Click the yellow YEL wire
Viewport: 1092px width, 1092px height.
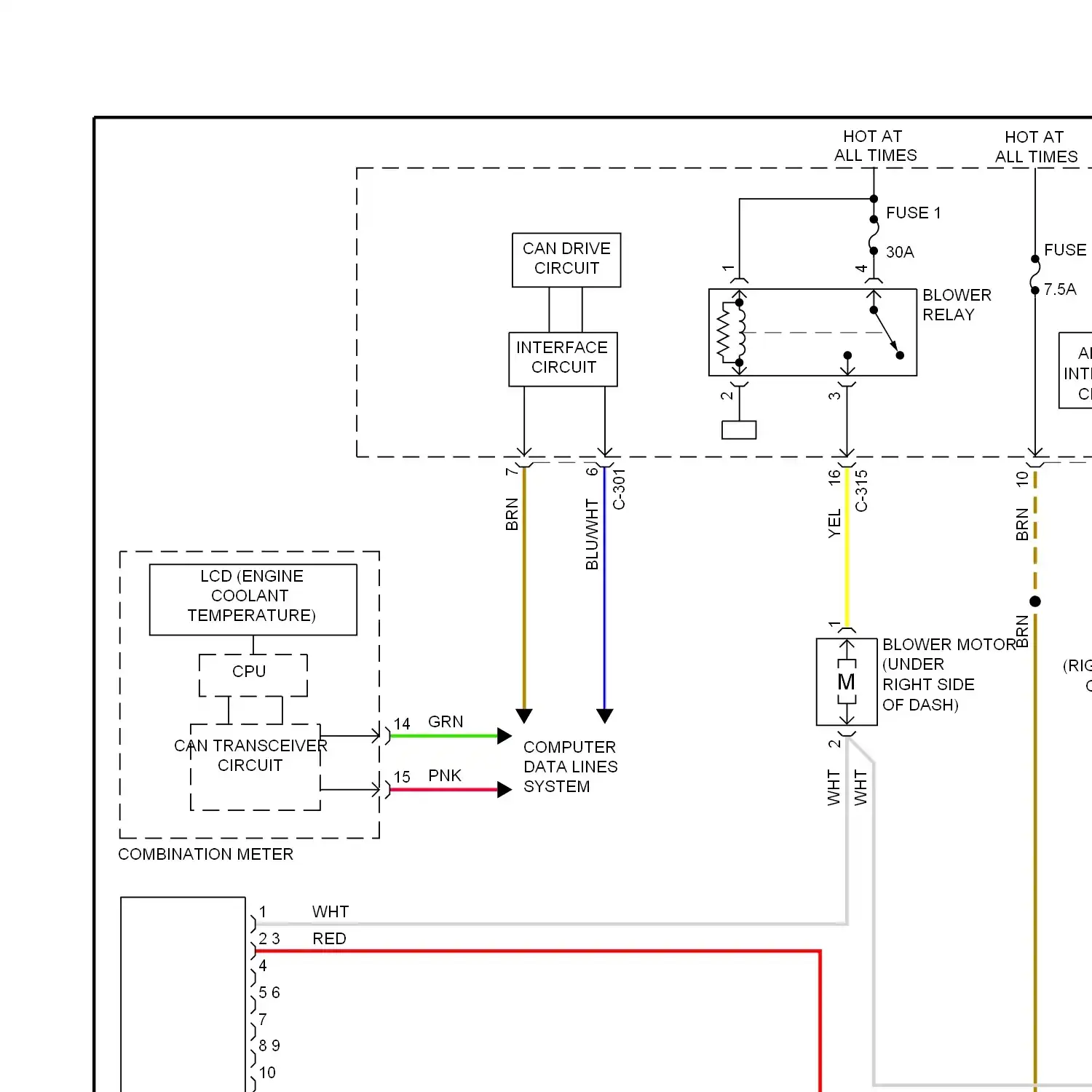[x=847, y=547]
